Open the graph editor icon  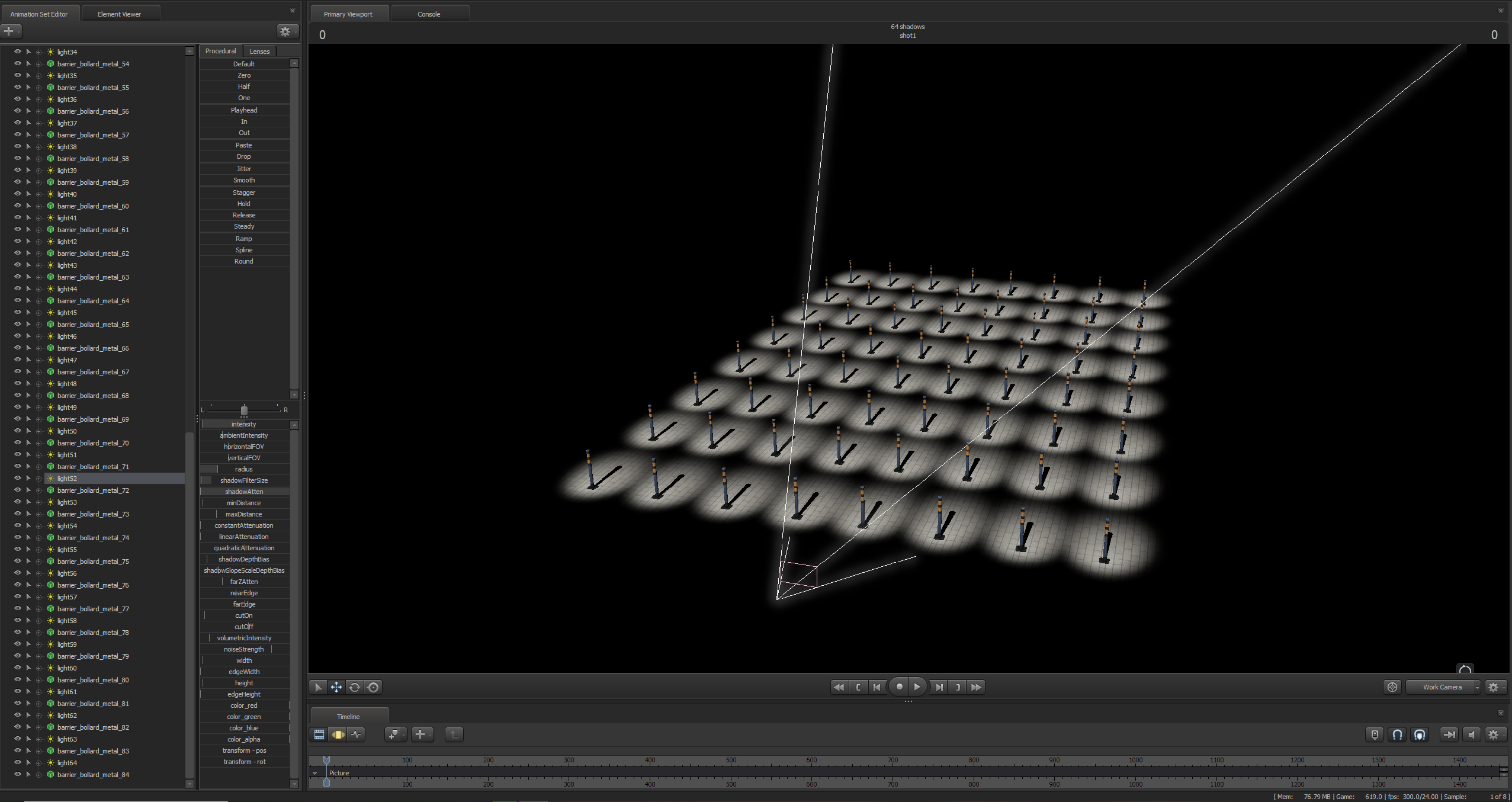click(357, 734)
